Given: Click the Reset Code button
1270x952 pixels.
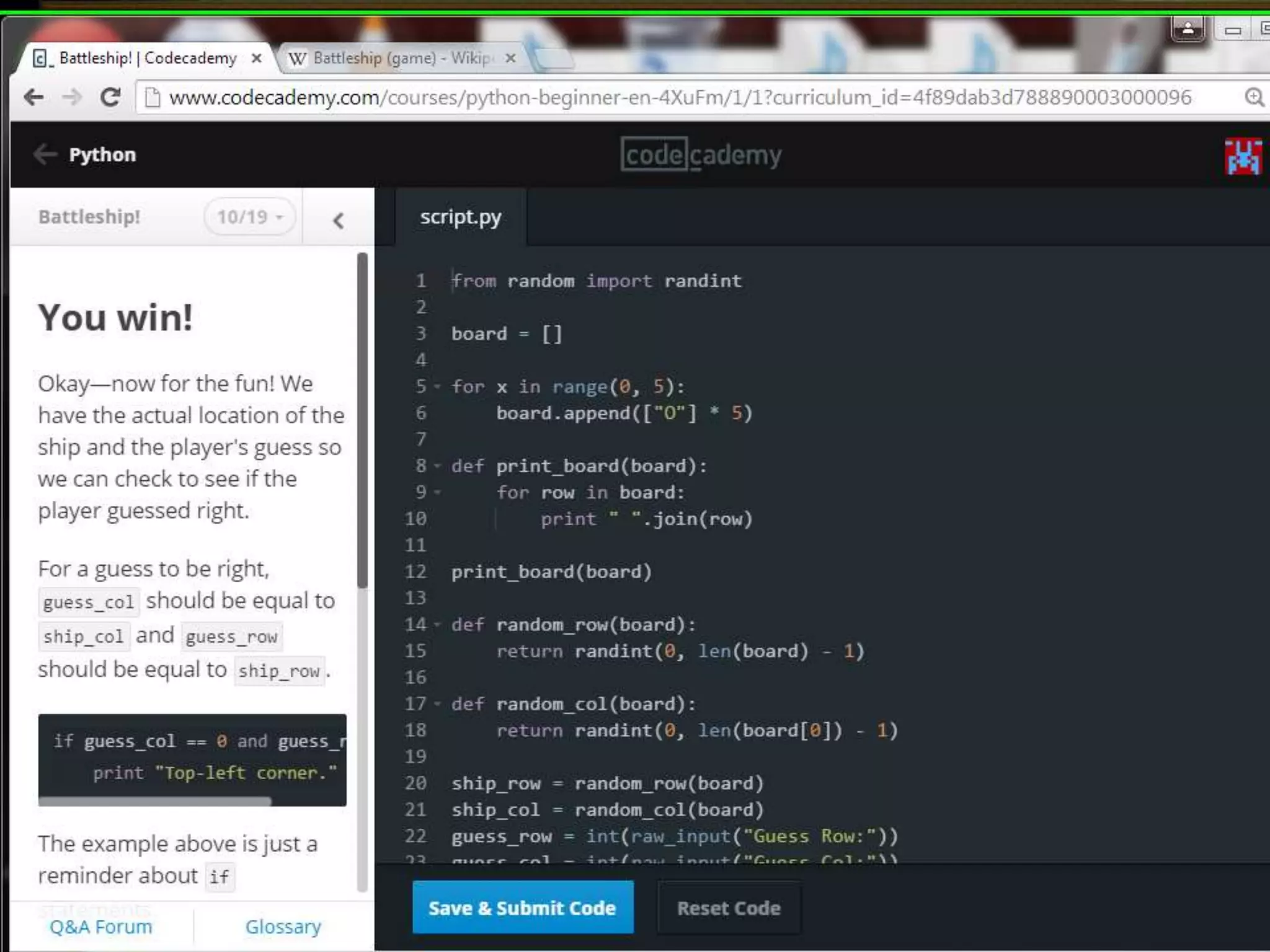Looking at the screenshot, I should click(729, 908).
